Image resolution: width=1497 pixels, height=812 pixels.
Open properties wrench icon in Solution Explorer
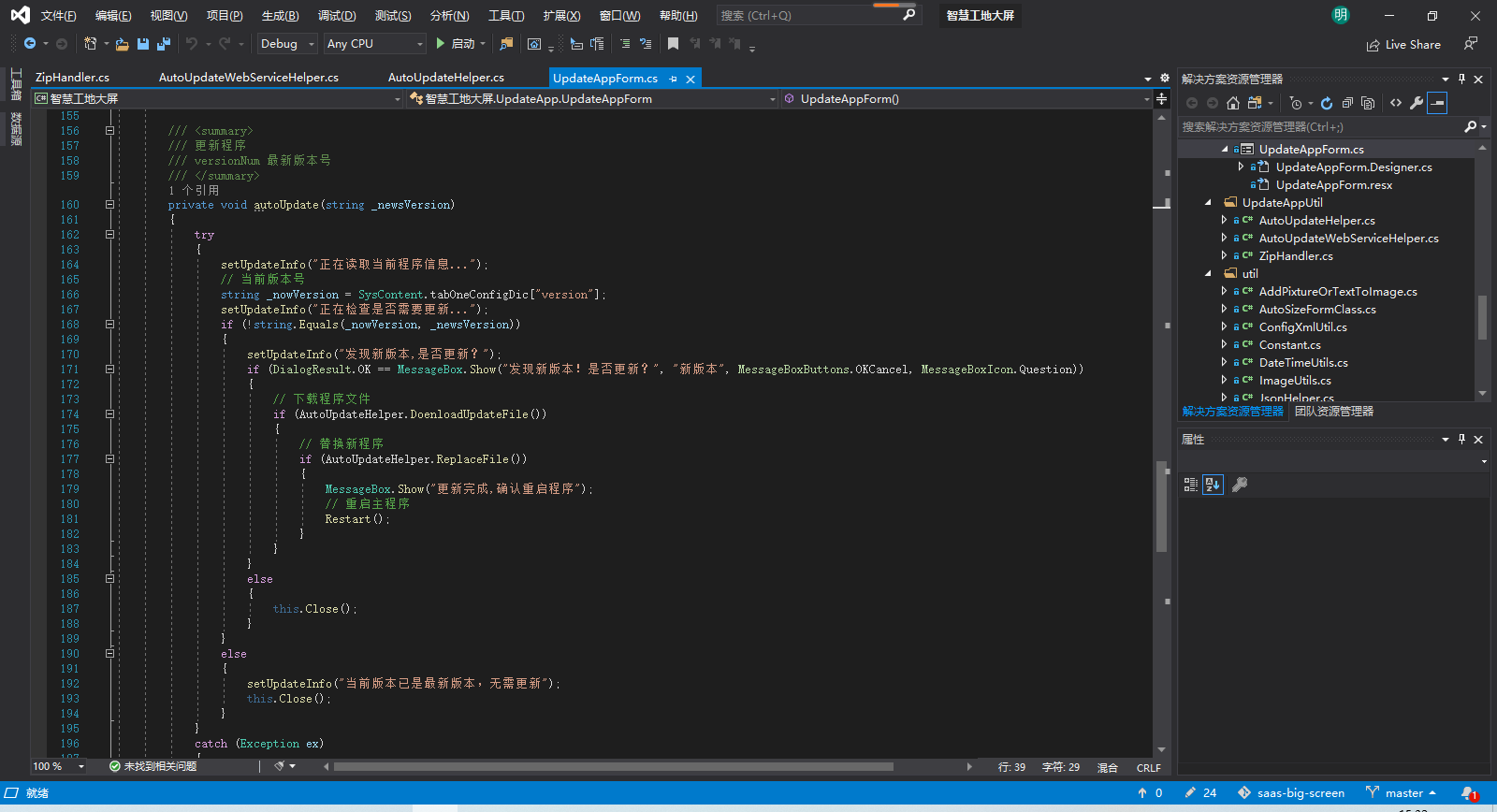coord(1417,103)
